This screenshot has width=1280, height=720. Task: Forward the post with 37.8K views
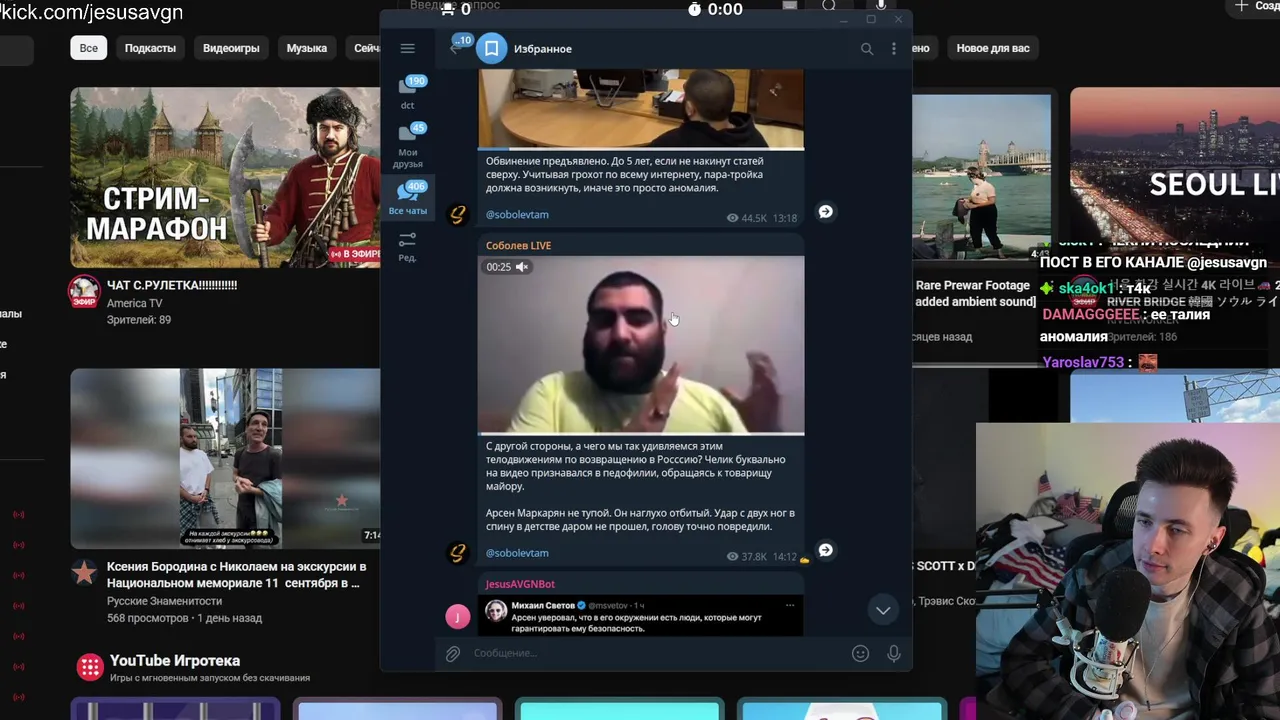826,550
